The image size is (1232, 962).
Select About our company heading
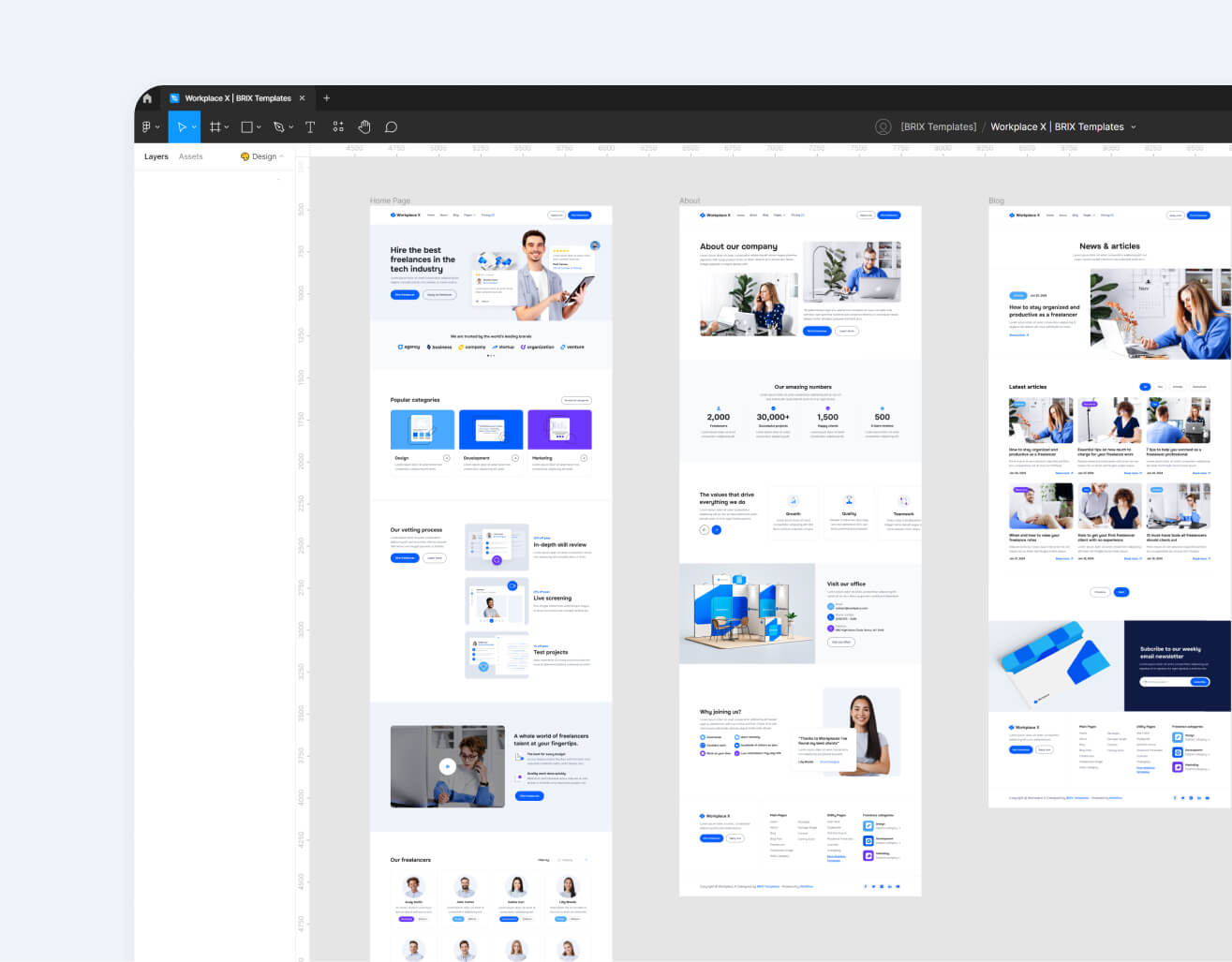coord(738,246)
